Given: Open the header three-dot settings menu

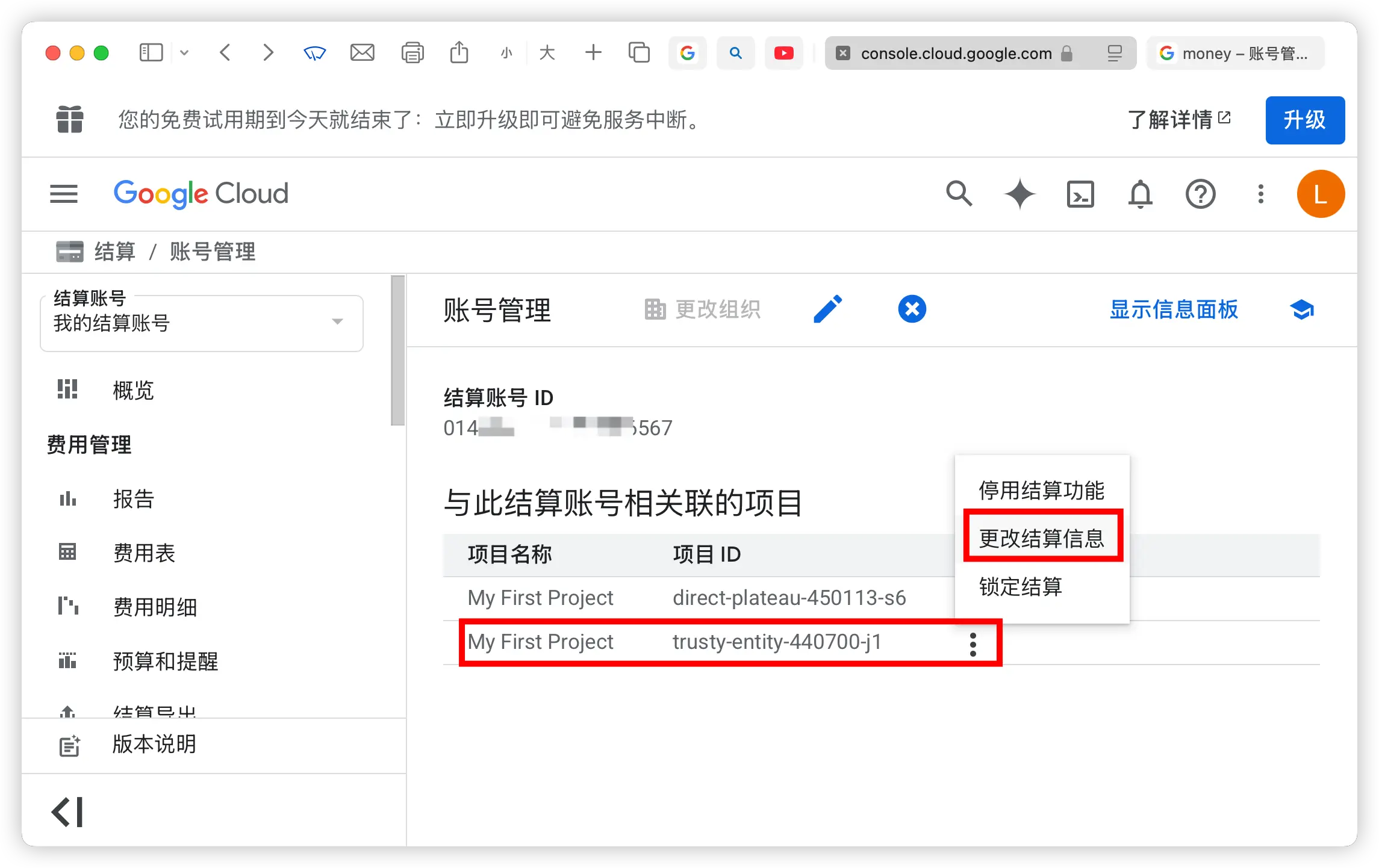Looking at the screenshot, I should pos(1261,194).
